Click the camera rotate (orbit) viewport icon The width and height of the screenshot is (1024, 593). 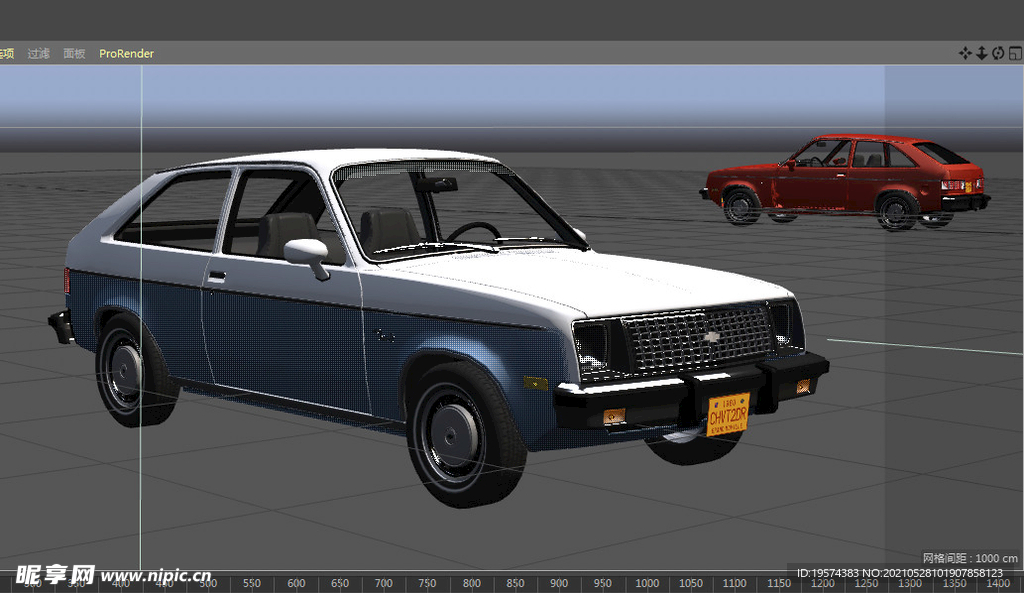(x=997, y=53)
